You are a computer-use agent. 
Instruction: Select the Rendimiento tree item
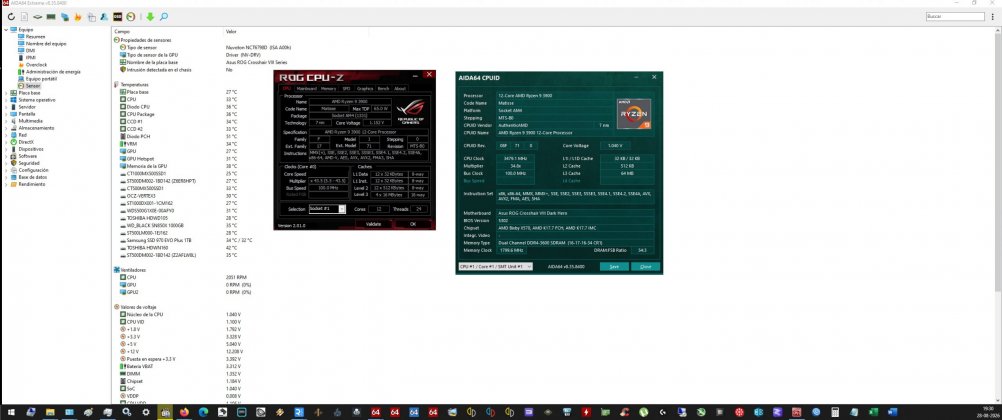32,184
